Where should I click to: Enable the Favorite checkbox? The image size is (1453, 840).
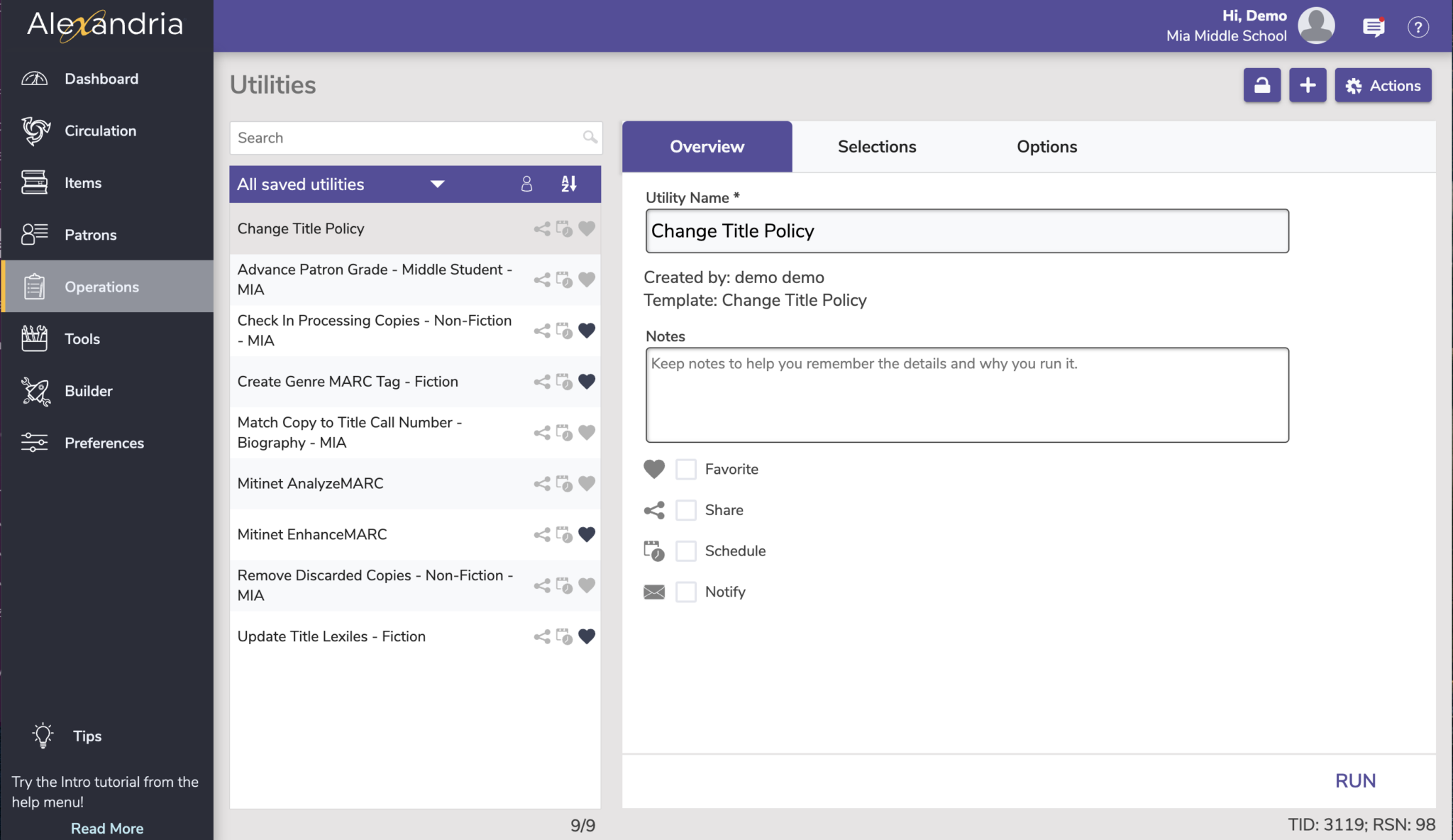(685, 469)
